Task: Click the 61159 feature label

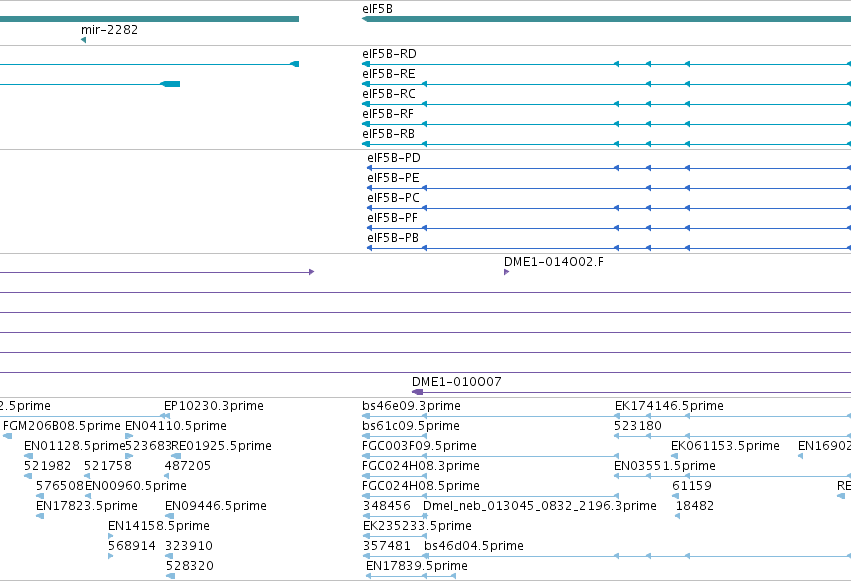Action: 692,486
